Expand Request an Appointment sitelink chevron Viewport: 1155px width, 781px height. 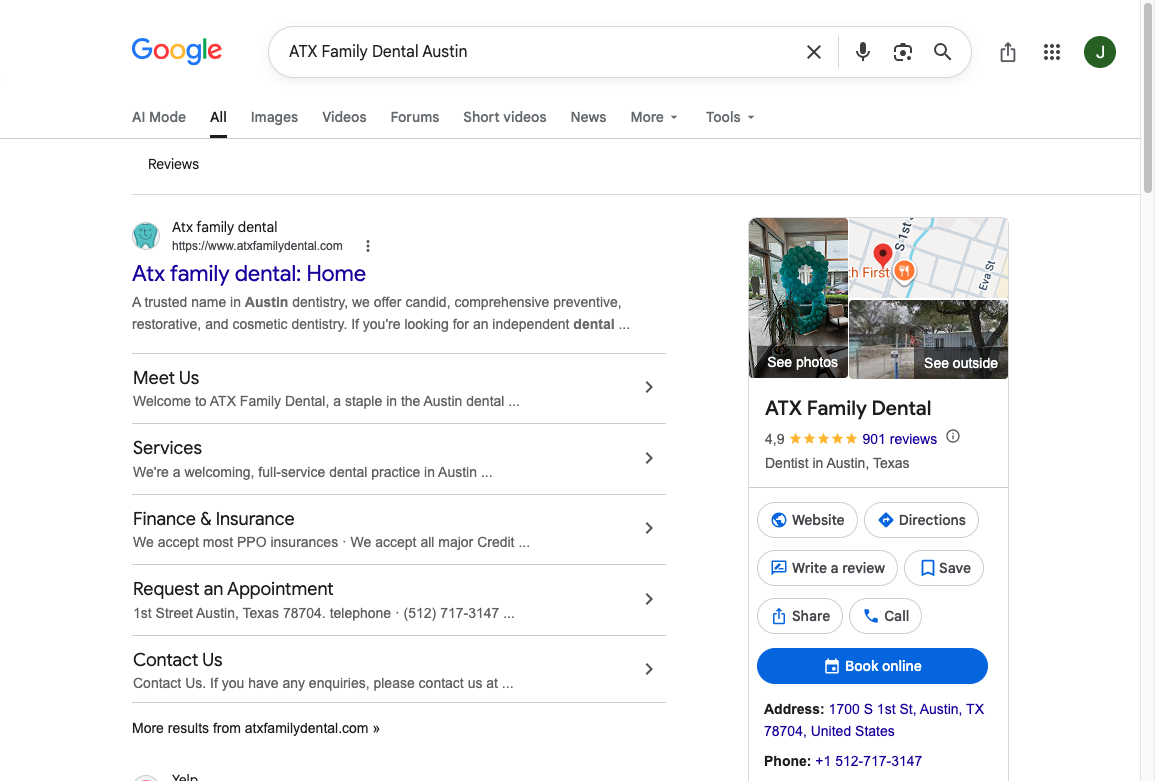(x=649, y=599)
